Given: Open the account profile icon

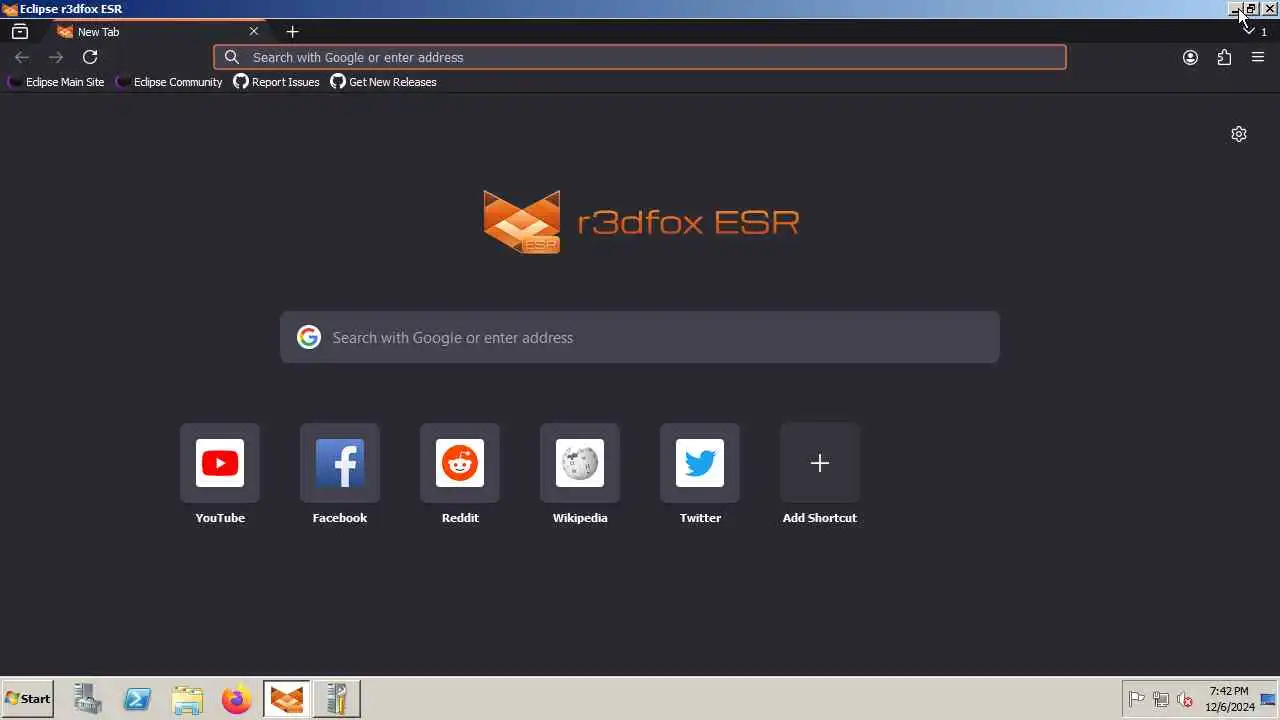Looking at the screenshot, I should click(1190, 57).
